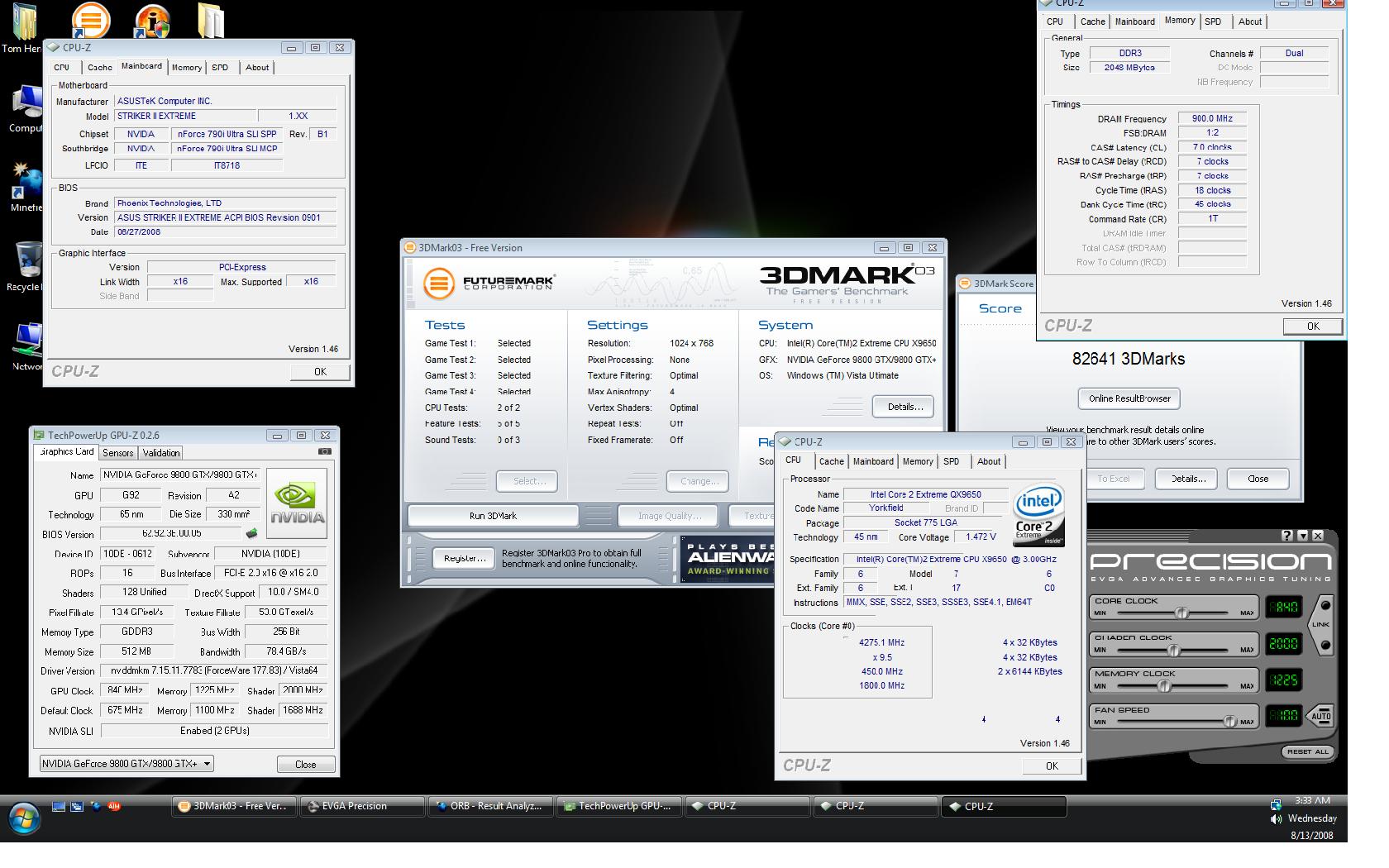
Task: Open the Mainboard tab in the processor CPU-Z window
Action: [873, 461]
